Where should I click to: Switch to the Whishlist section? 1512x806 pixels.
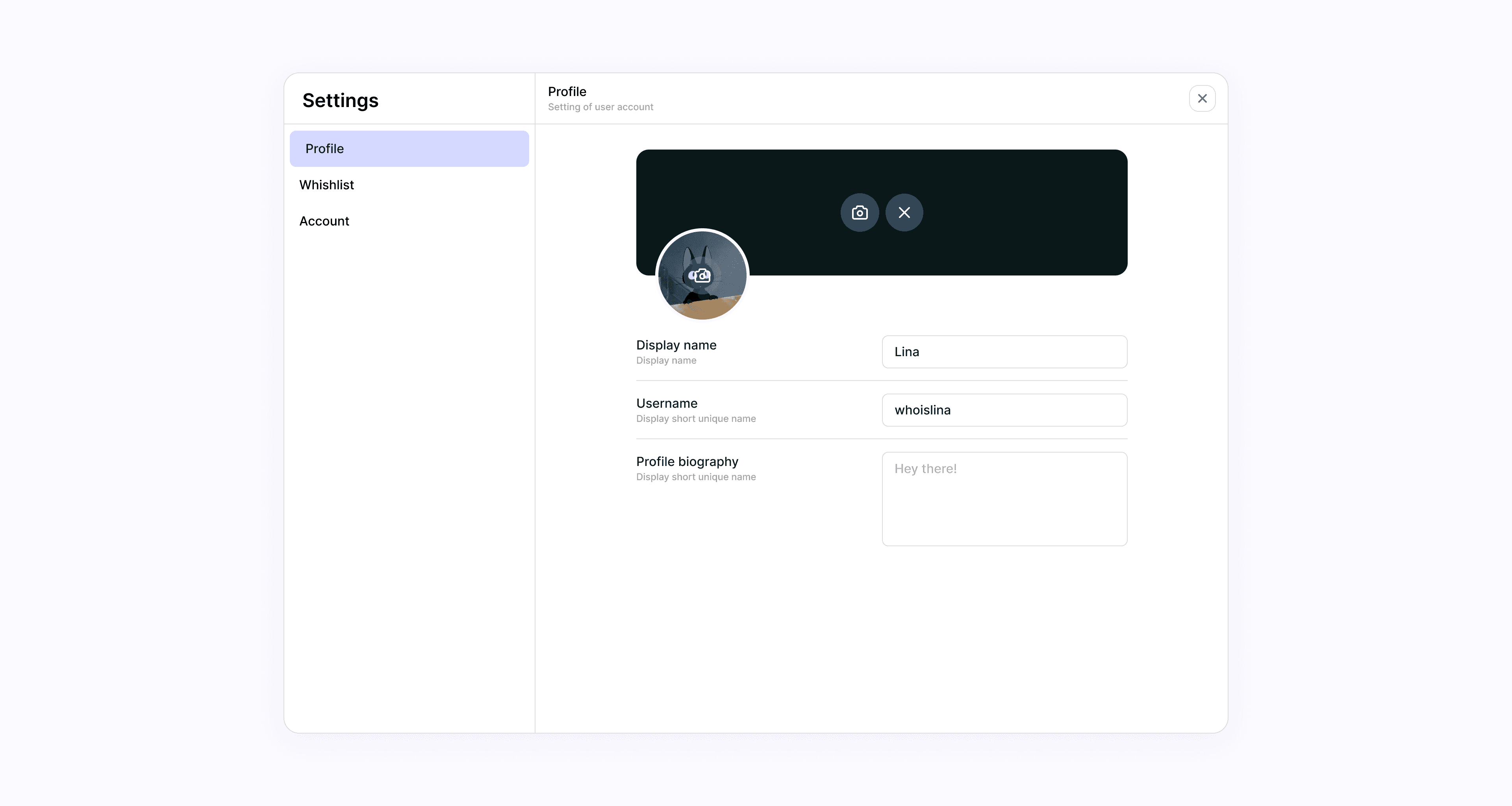pos(326,185)
